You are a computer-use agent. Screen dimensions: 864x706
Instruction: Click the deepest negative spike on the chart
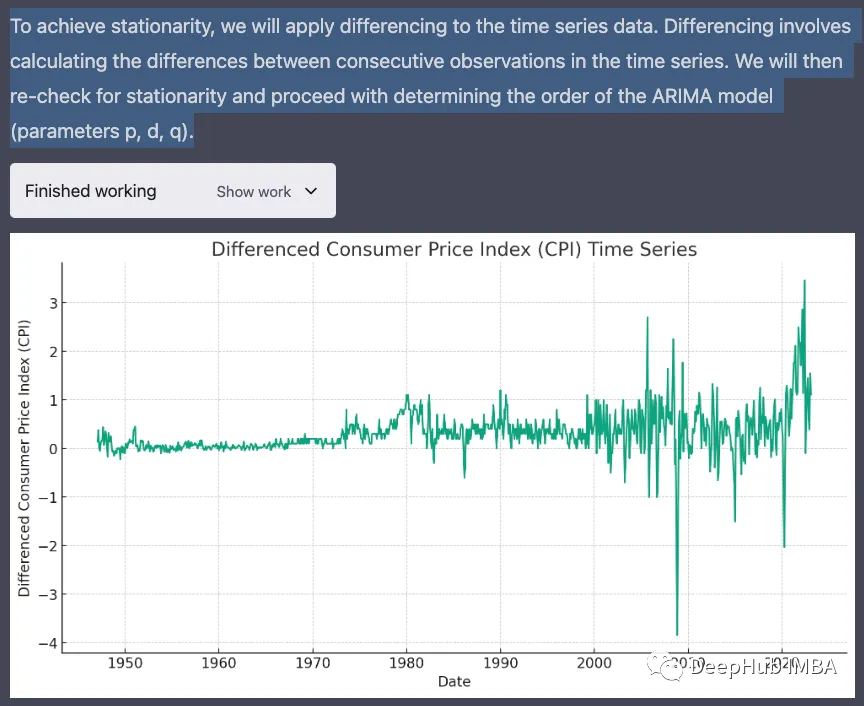click(x=677, y=632)
